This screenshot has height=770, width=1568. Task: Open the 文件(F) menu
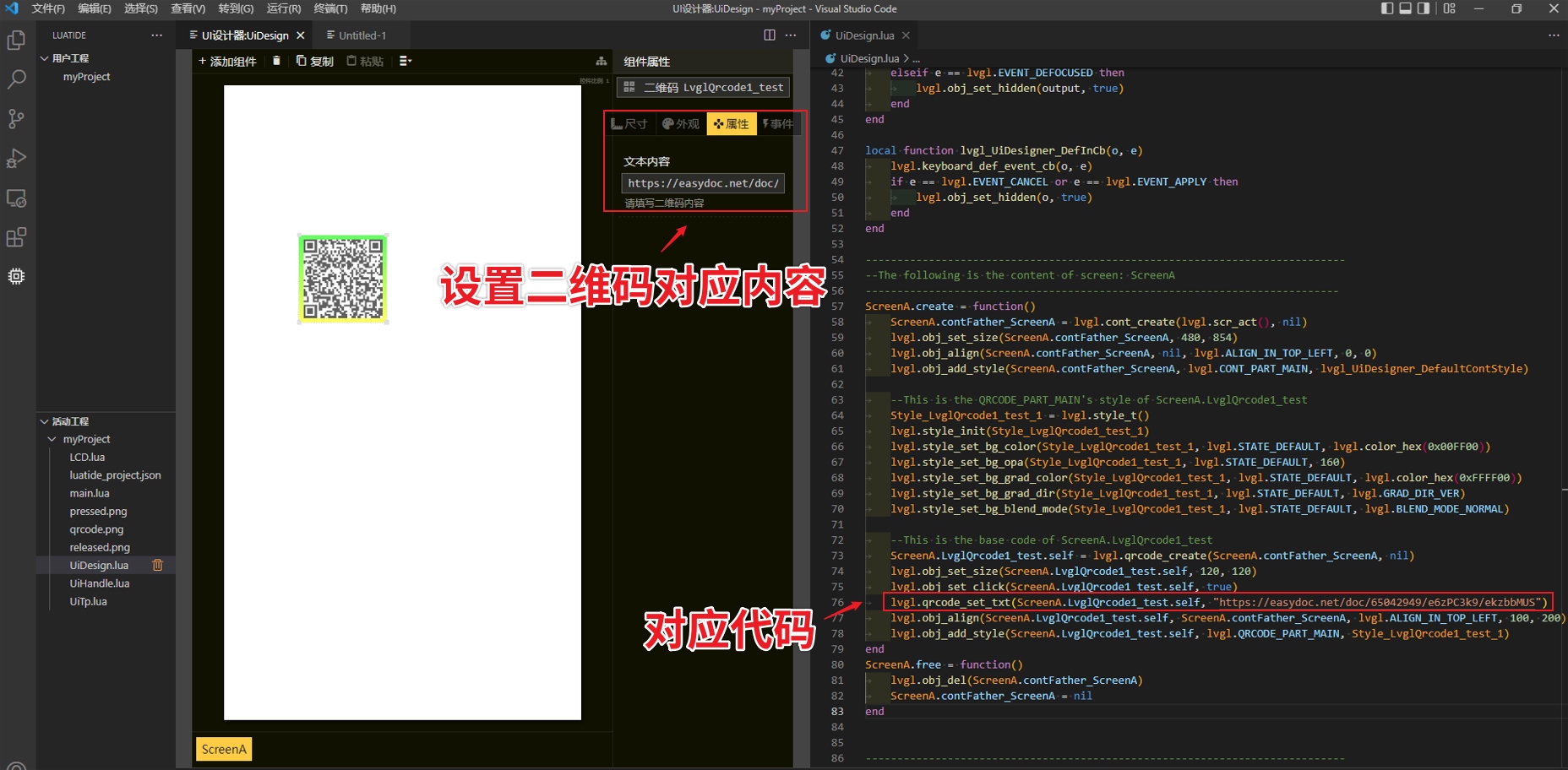tap(46, 8)
